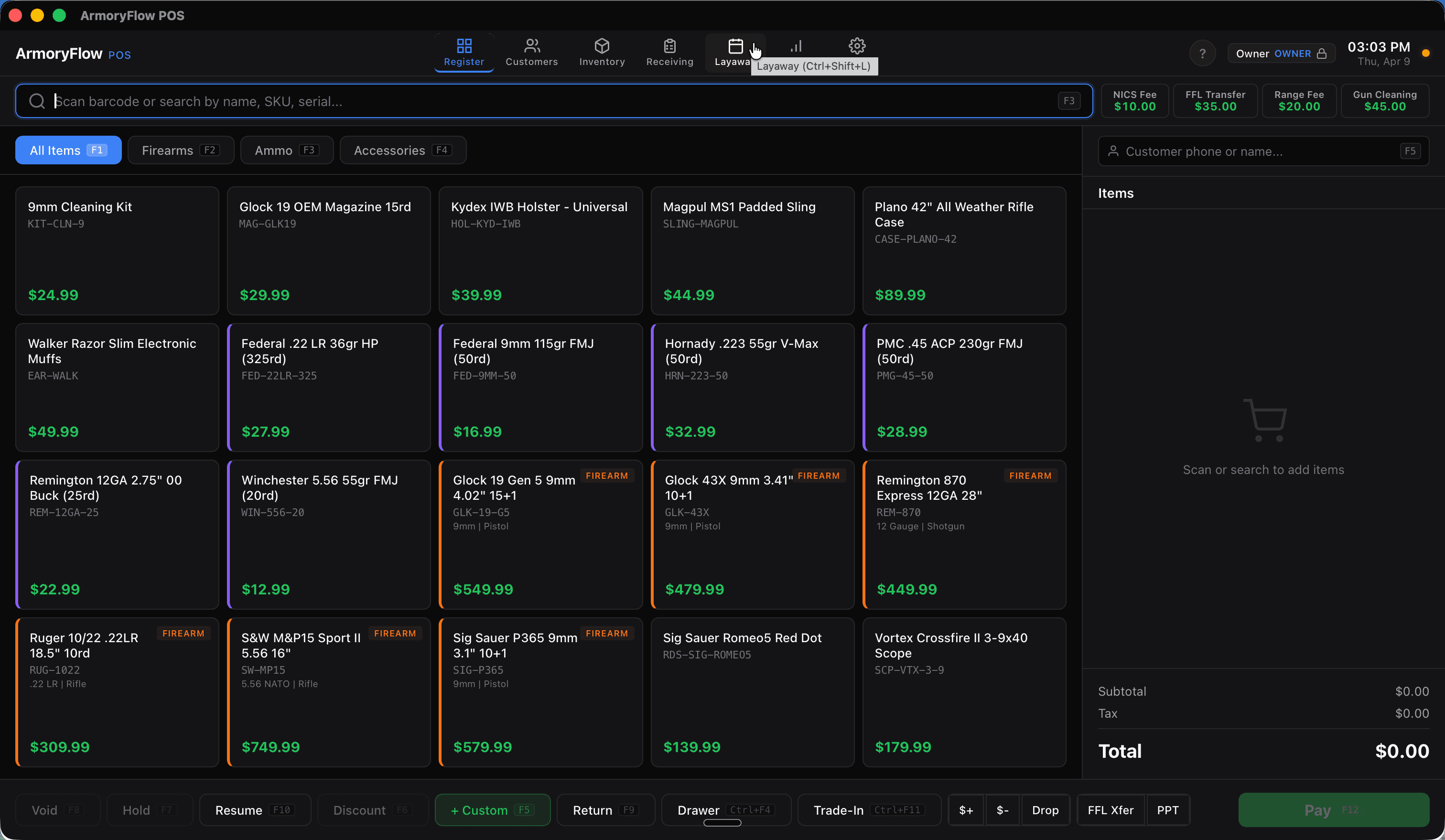
Task: Open the settings gear icon
Action: [x=856, y=46]
